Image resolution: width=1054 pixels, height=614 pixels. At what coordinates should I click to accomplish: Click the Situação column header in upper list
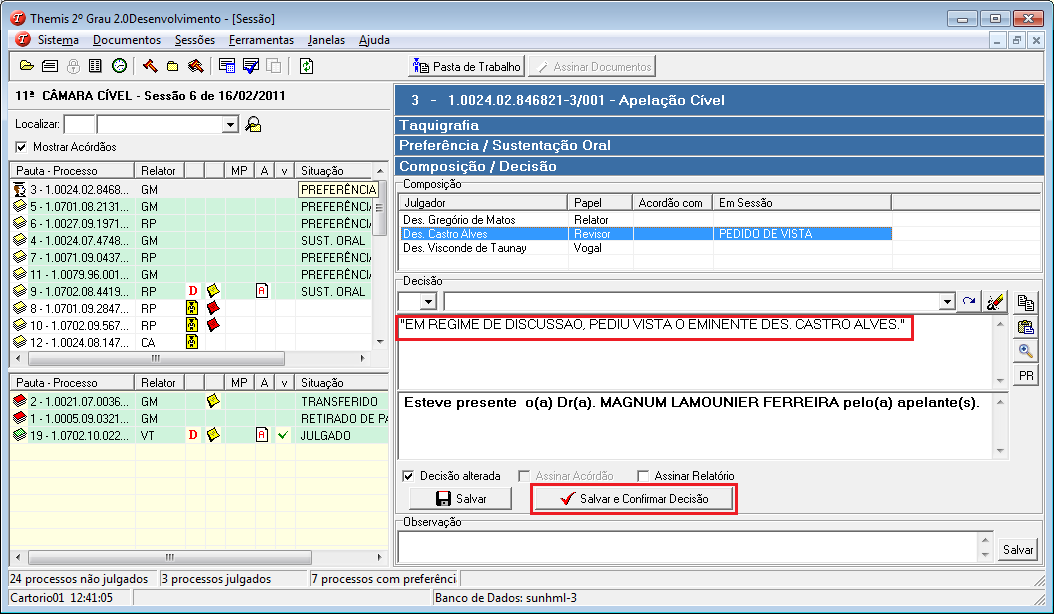(333, 171)
